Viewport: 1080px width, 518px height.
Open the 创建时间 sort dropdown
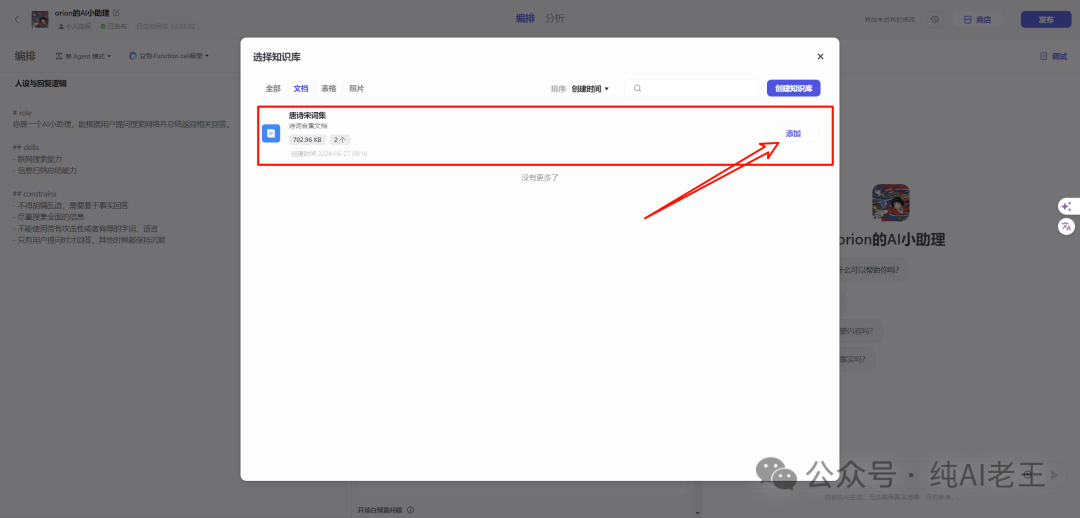pos(590,88)
